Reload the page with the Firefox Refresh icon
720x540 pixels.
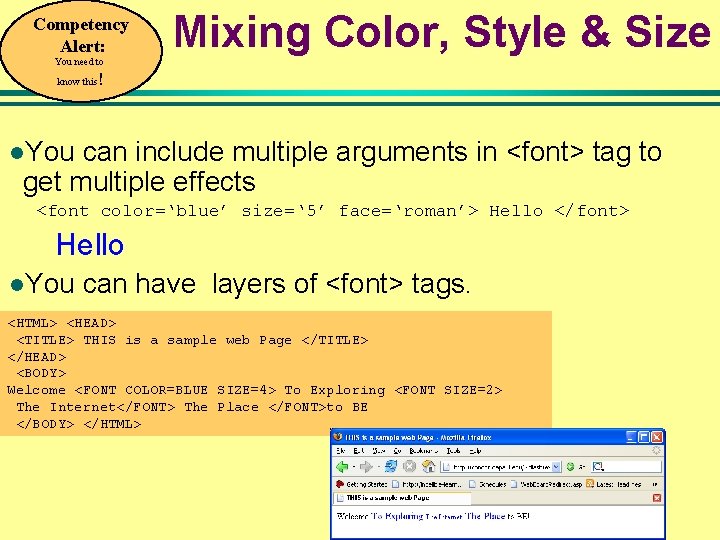(391, 467)
